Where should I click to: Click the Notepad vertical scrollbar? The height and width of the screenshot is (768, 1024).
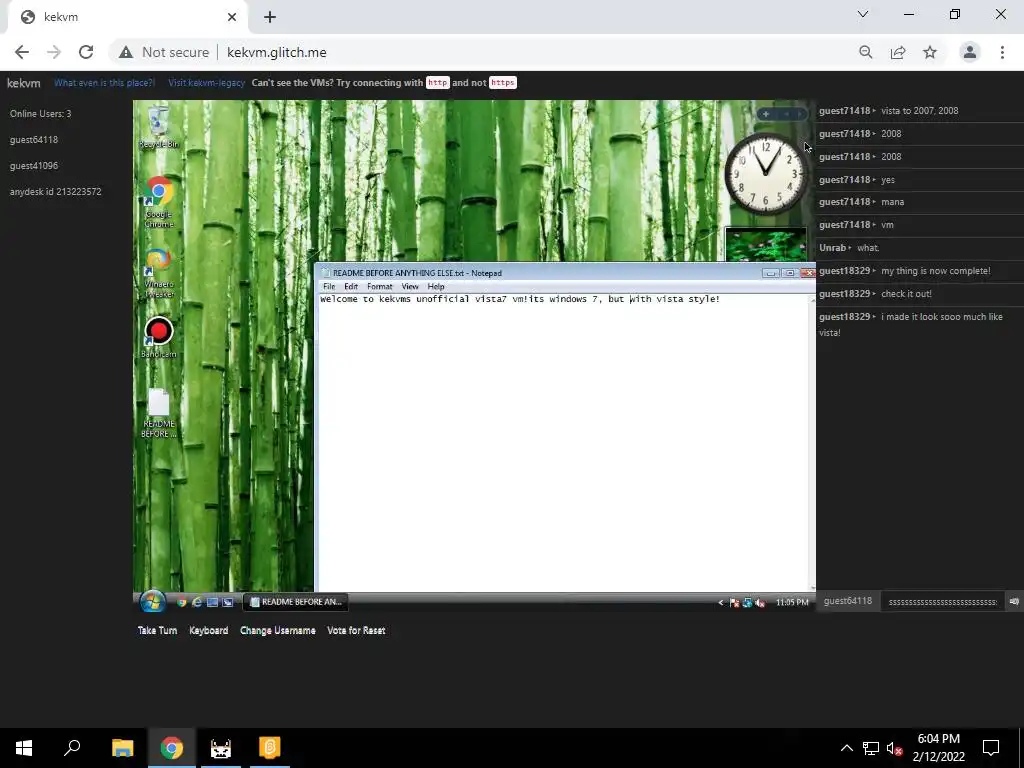(x=812, y=442)
